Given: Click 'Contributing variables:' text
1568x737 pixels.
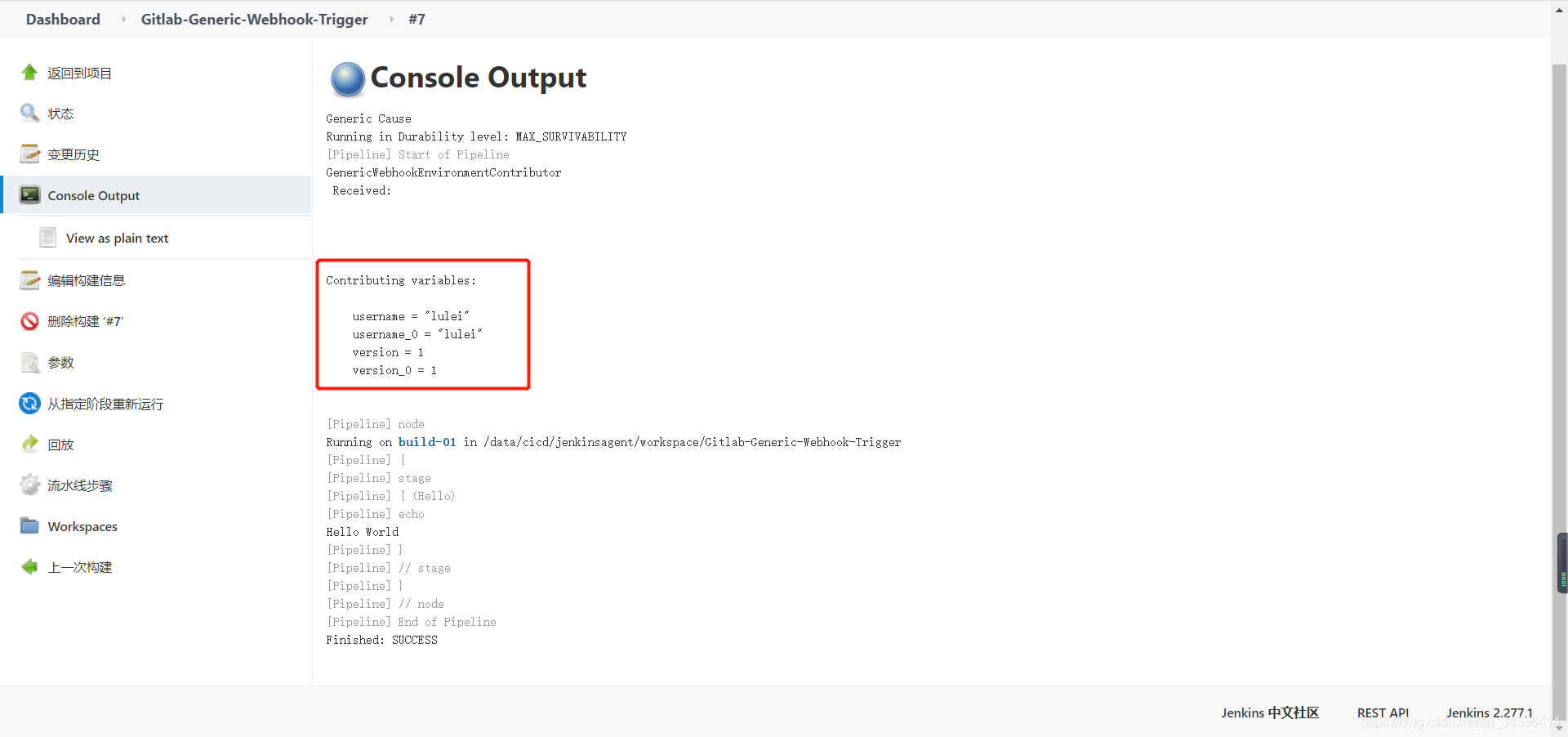Looking at the screenshot, I should [401, 280].
